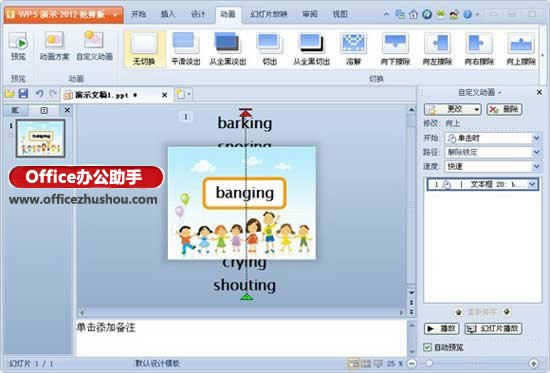Open the 开始 单击时 dropdown

coord(536,138)
